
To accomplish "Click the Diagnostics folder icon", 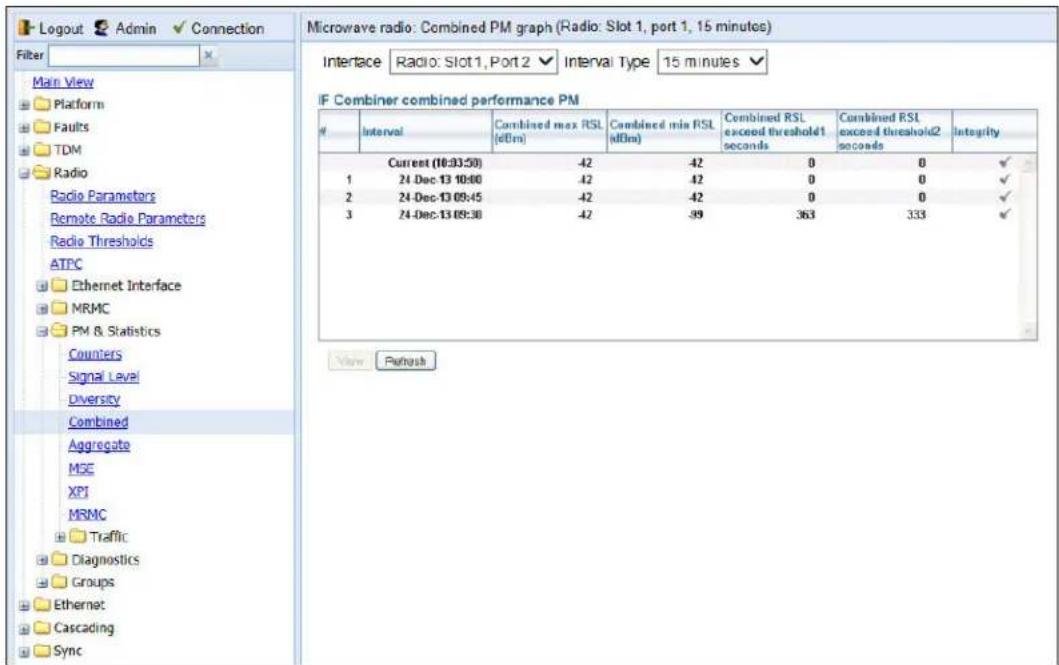I will (60, 560).
